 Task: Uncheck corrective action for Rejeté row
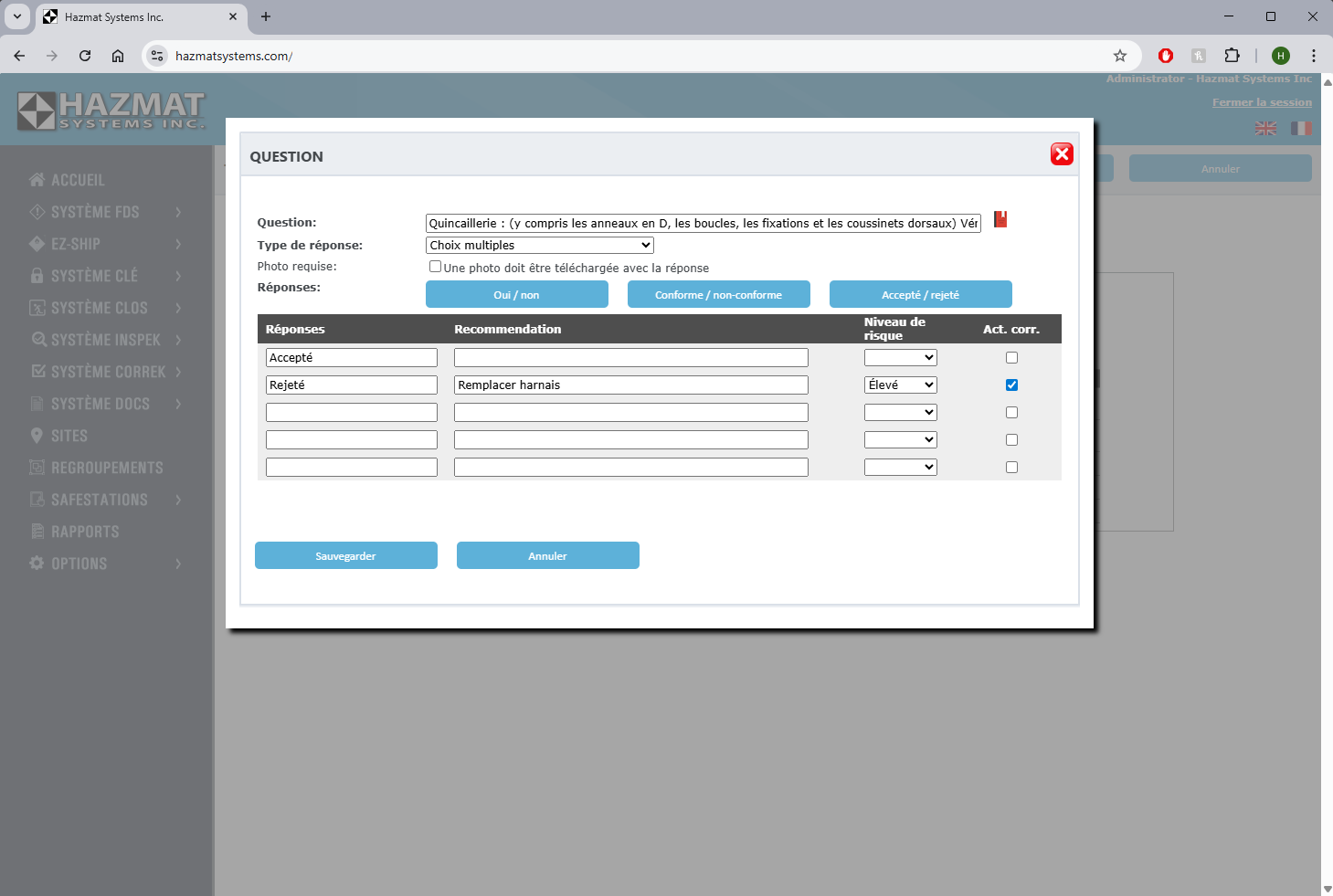[x=1011, y=385]
